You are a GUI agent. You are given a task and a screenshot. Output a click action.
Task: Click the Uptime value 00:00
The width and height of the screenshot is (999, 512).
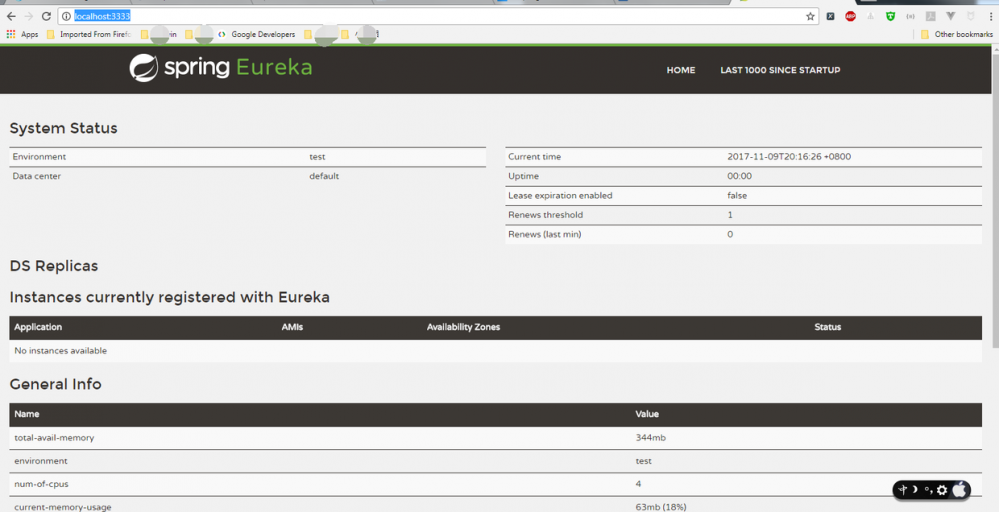tap(739, 176)
